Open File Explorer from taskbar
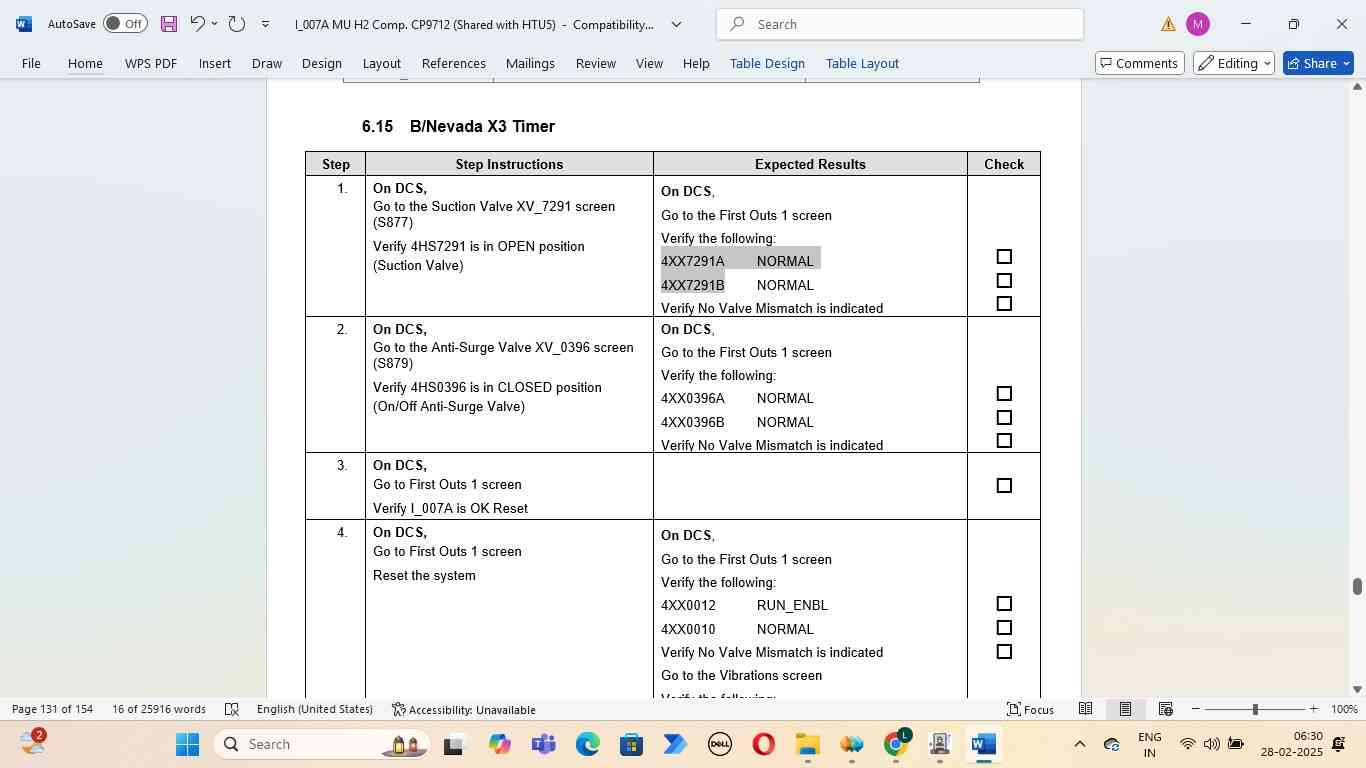Viewport: 1366px width, 768px height. click(x=807, y=744)
